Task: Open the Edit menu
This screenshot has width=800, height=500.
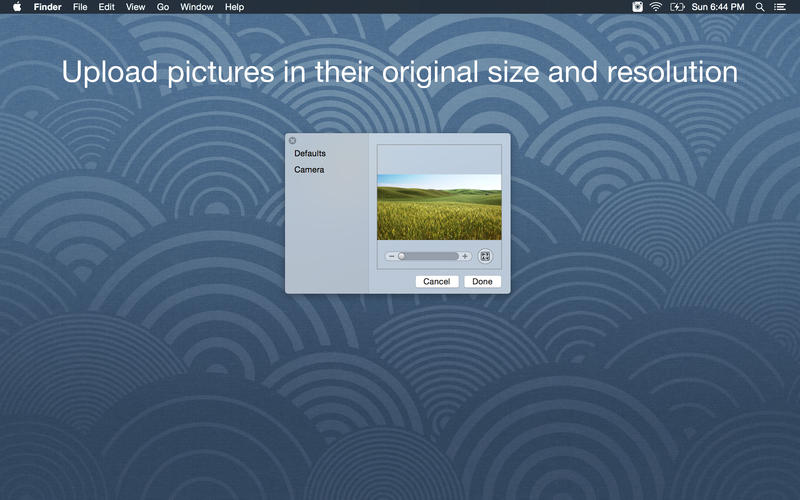Action: (106, 7)
